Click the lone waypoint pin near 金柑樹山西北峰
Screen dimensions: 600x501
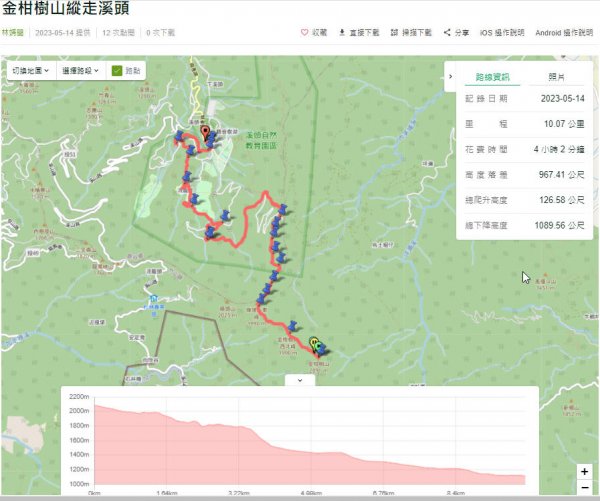pyautogui.click(x=293, y=326)
